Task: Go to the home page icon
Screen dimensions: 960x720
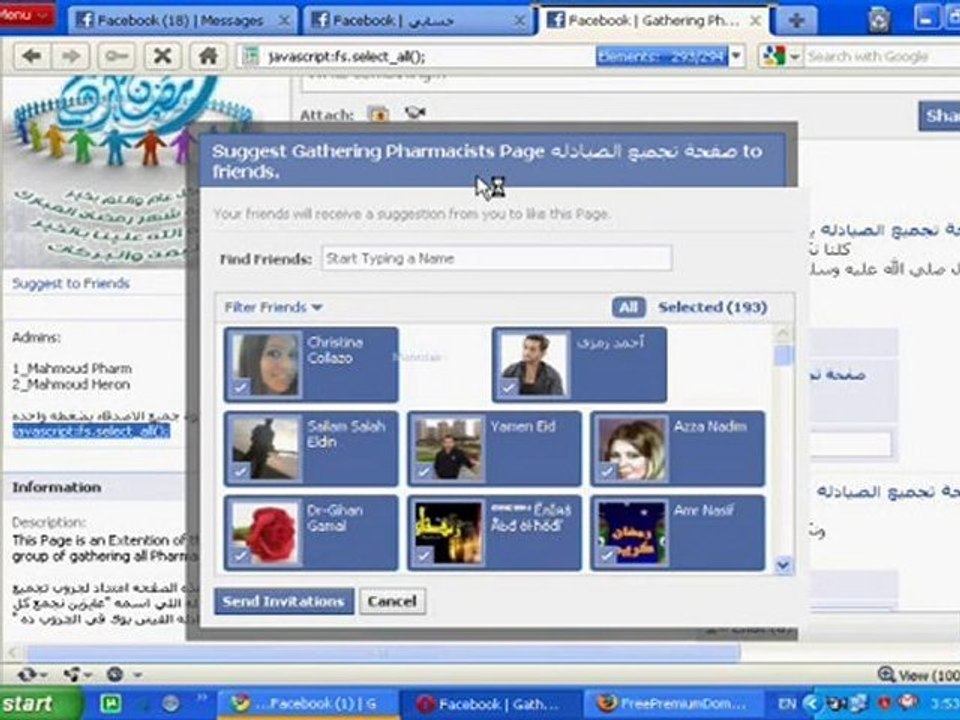Action: pyautogui.click(x=208, y=56)
